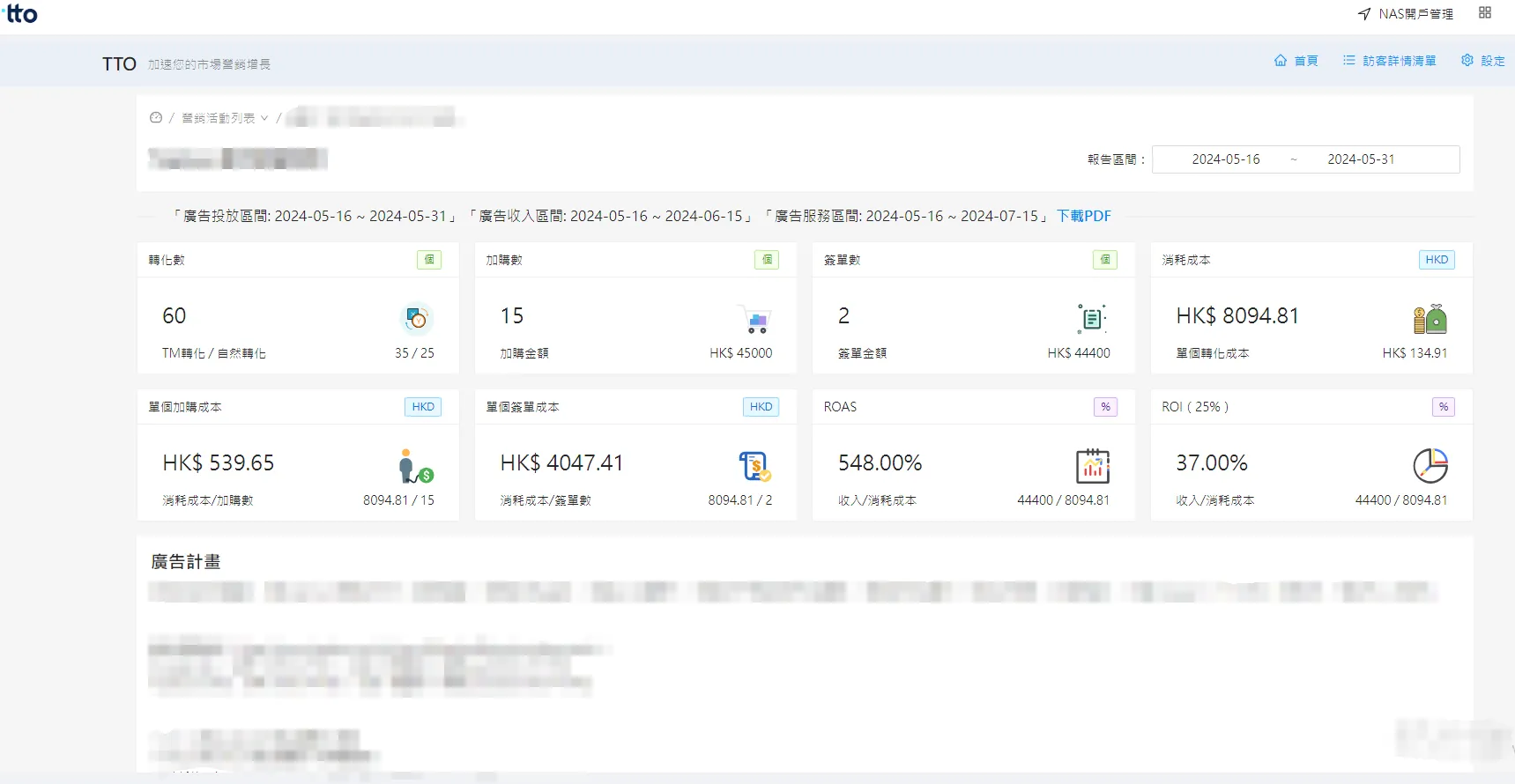Viewport: 1515px width, 784px height.
Task: Go to 首頁 home menu item
Action: click(x=1296, y=61)
